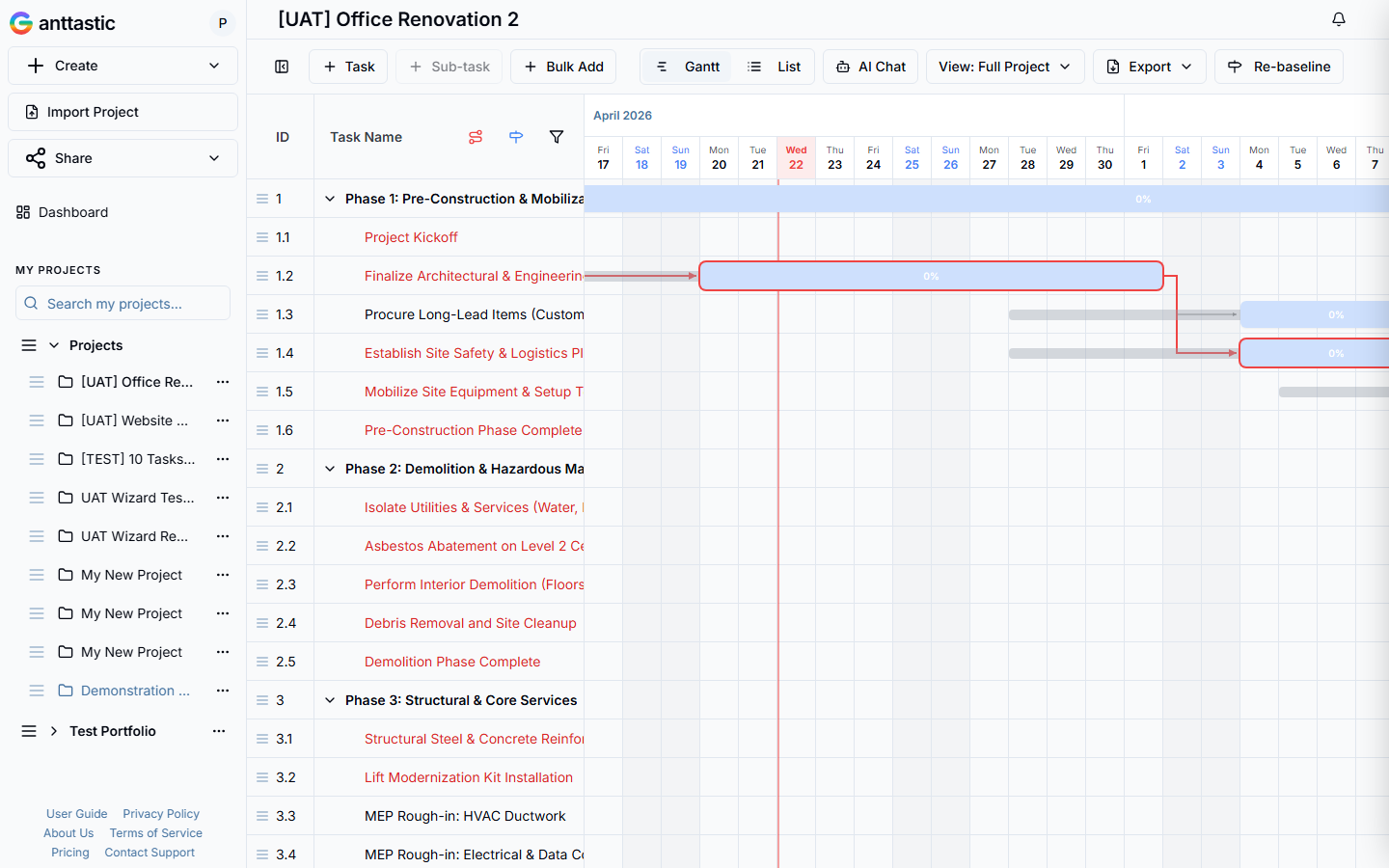
Task: Select the Project Kickoff task
Action: 411,237
